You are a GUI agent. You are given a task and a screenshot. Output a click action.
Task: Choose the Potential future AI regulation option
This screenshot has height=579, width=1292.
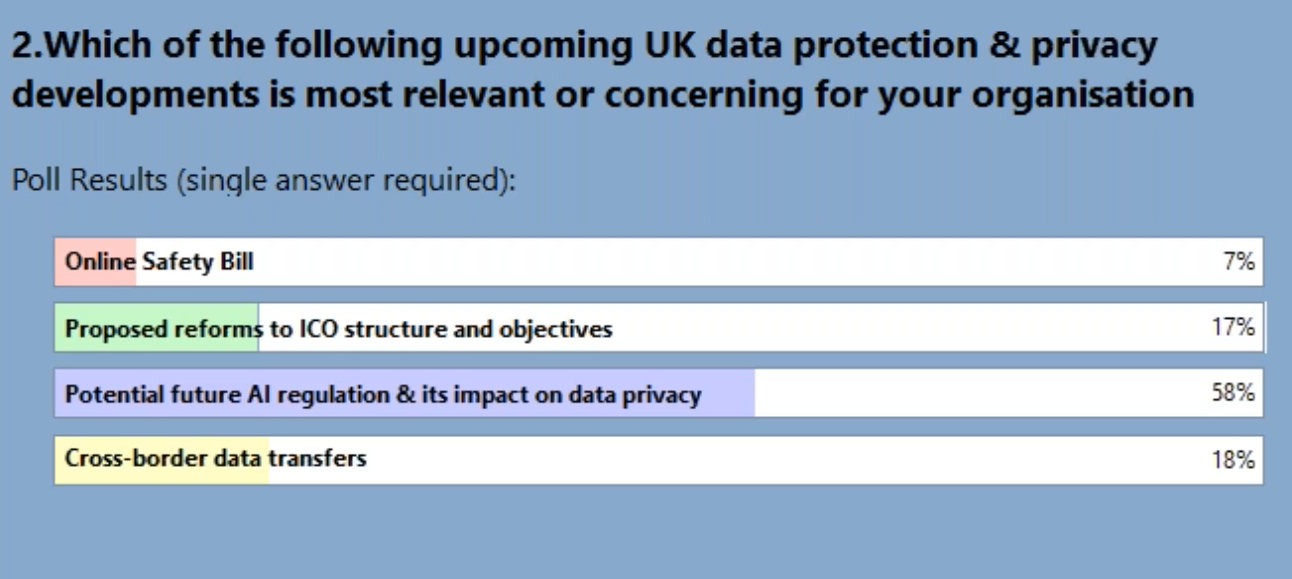click(x=383, y=395)
